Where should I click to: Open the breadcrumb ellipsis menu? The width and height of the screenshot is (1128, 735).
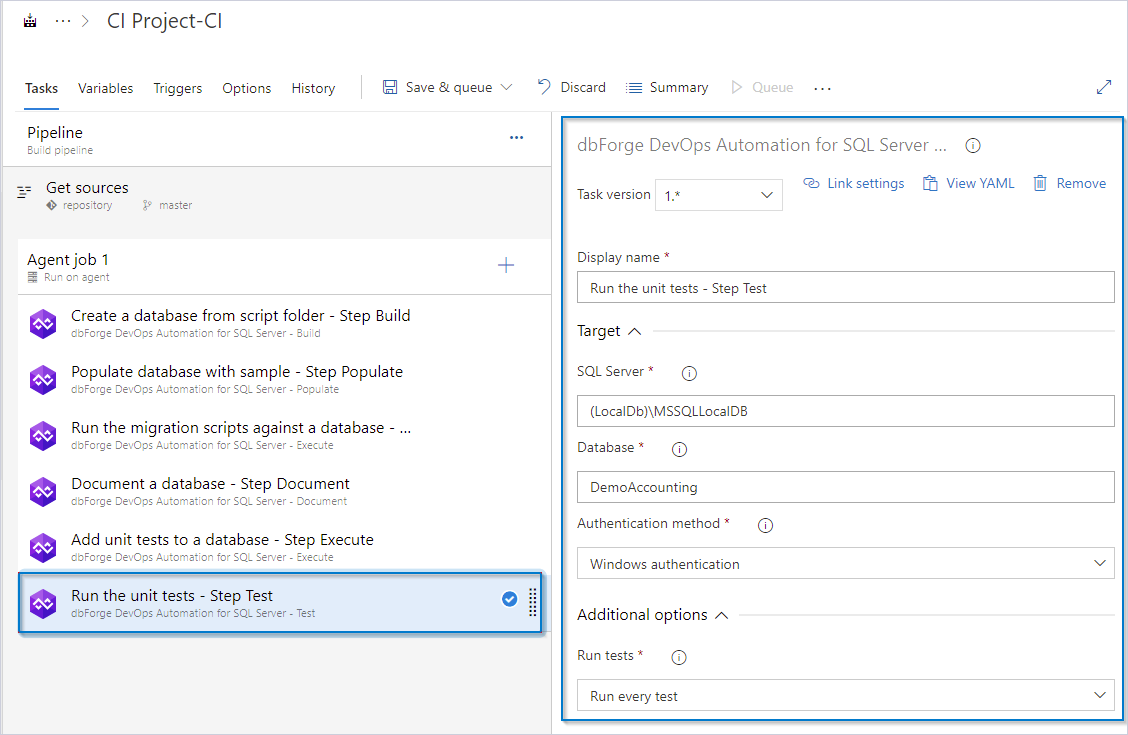pos(63,21)
